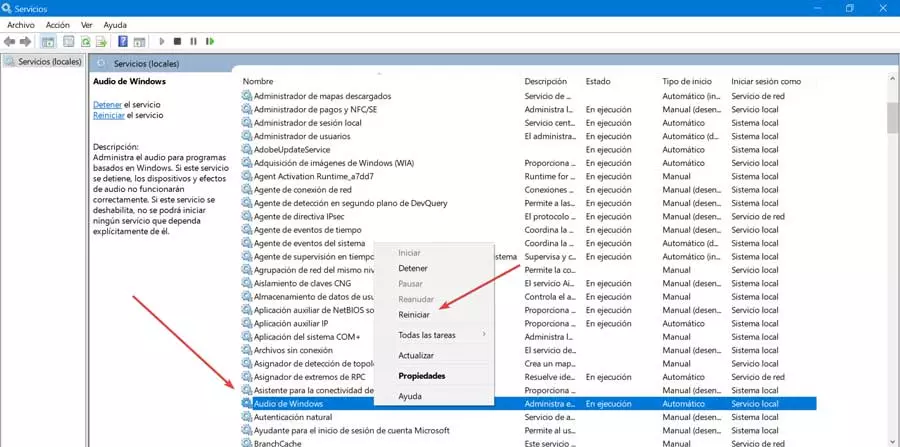Click the gear icon beside Autenticación natural

click(x=247, y=417)
